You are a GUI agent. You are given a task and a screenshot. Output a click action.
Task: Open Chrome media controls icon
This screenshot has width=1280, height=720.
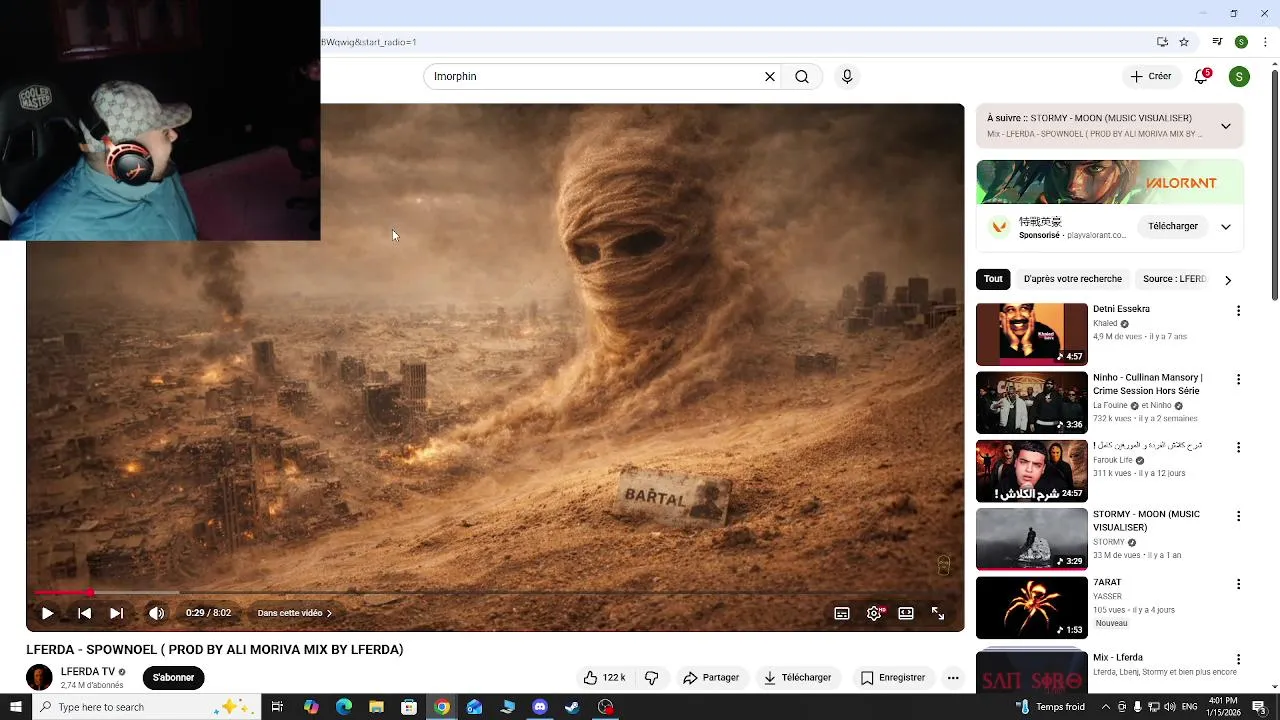(x=1217, y=42)
